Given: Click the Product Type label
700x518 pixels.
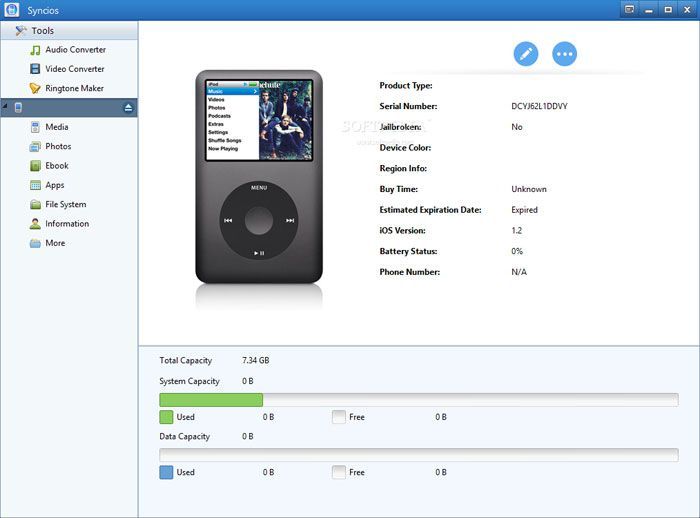Looking at the screenshot, I should (x=406, y=86).
